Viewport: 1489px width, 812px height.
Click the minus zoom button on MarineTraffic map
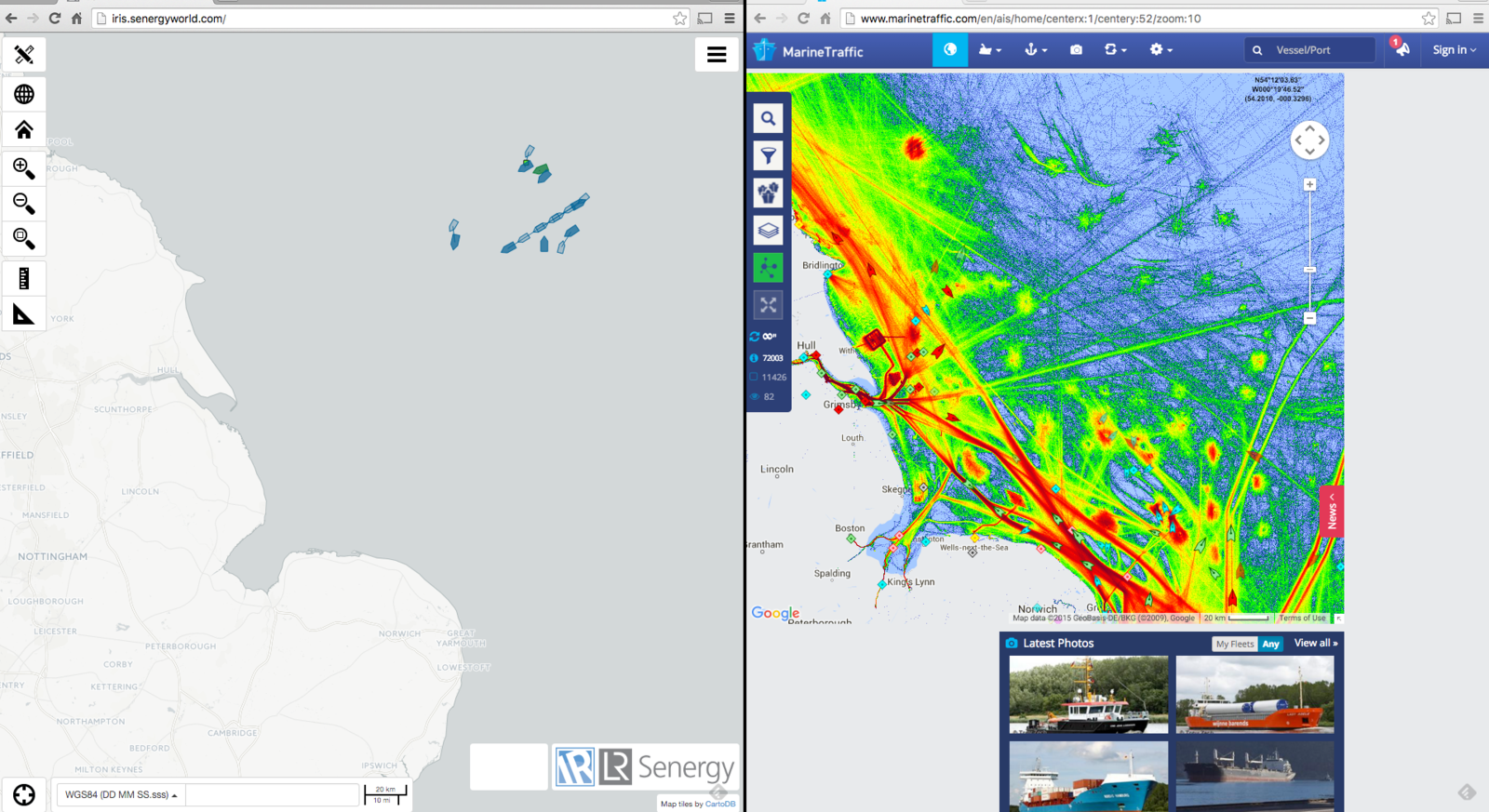(1309, 318)
